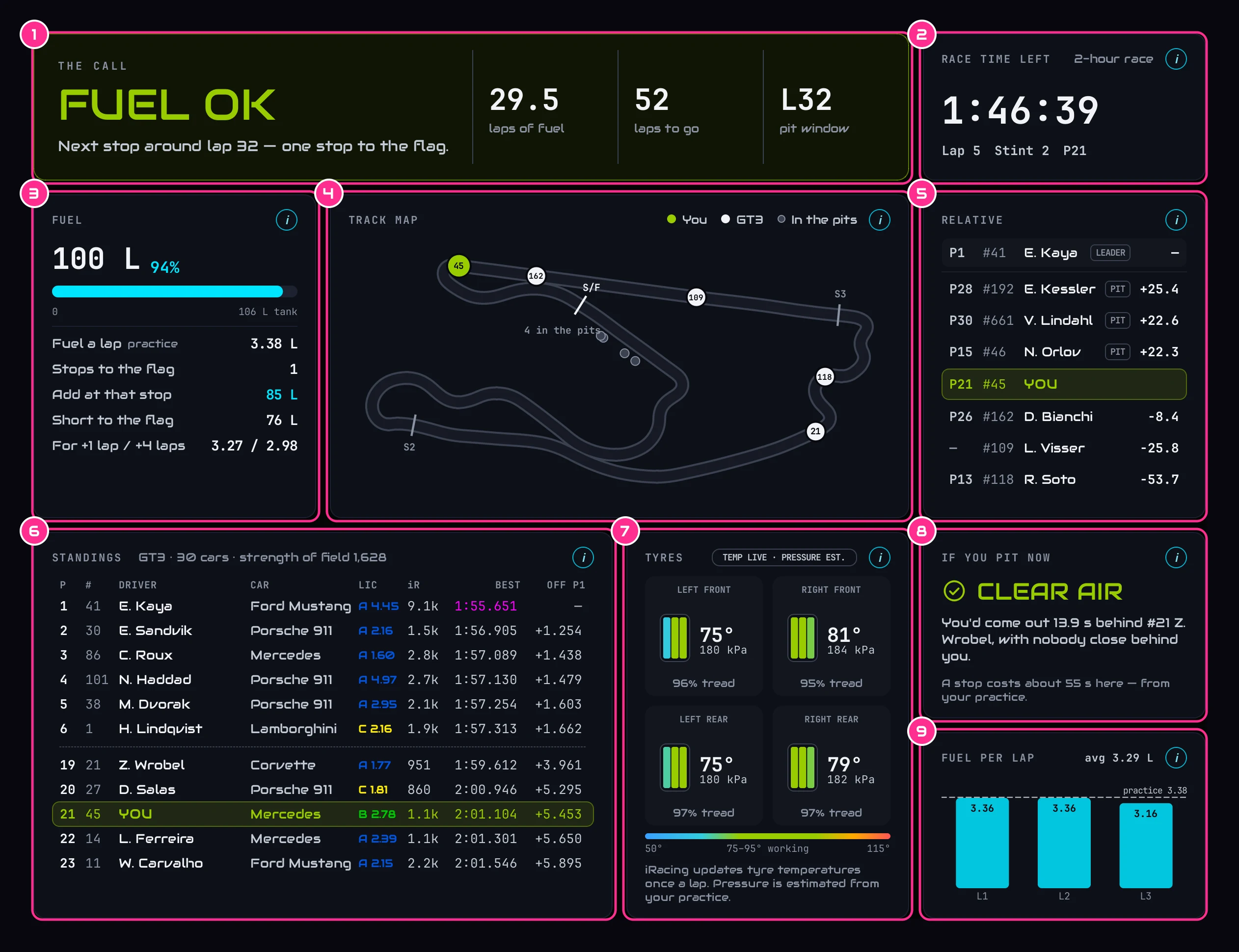Open the Fuel Per Lap info icon
This screenshot has width=1239, height=952.
pos(1176,758)
